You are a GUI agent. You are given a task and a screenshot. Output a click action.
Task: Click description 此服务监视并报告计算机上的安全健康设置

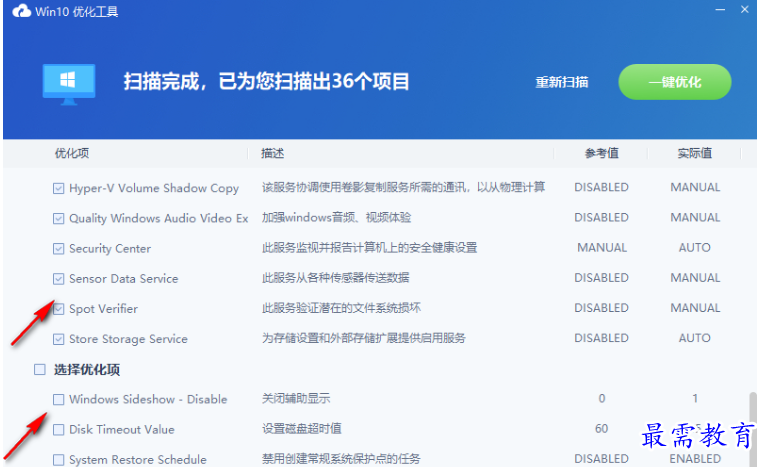tap(369, 248)
